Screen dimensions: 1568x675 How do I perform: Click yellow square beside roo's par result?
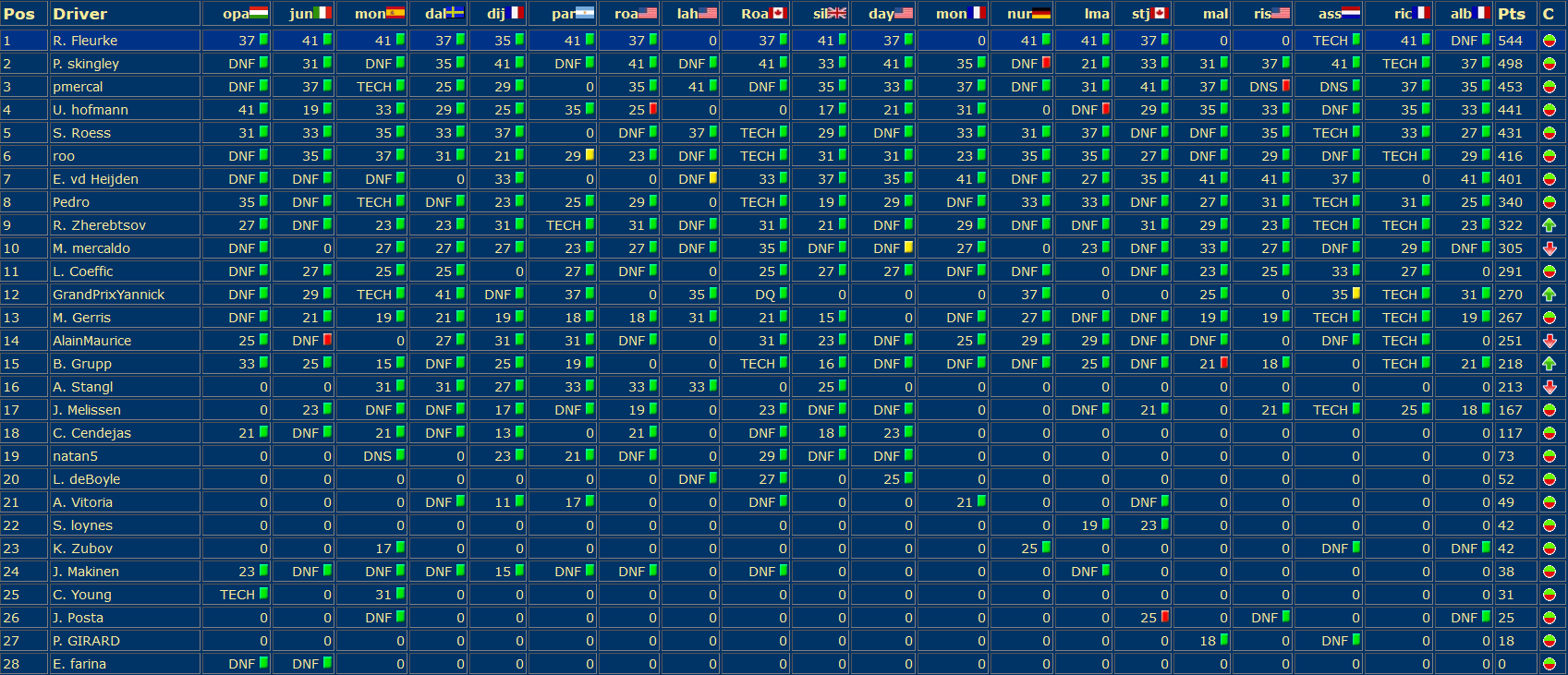590,155
